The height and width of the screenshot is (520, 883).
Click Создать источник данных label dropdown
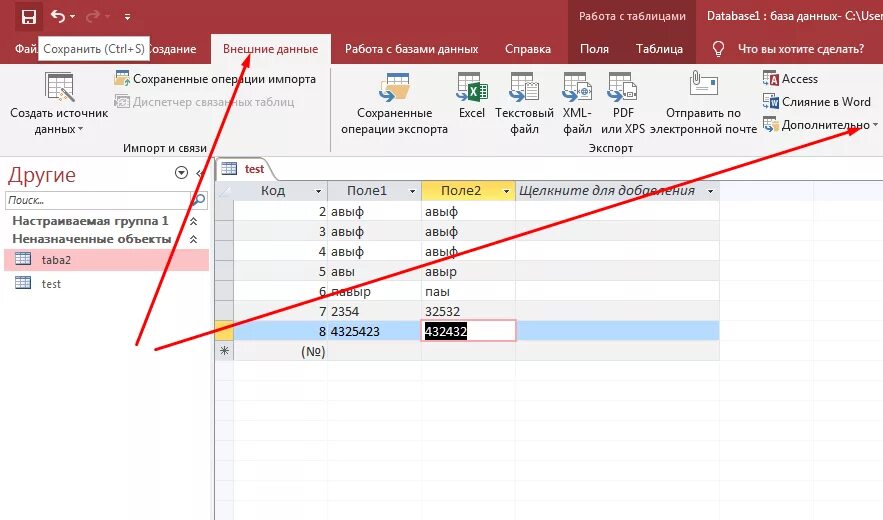(x=59, y=121)
